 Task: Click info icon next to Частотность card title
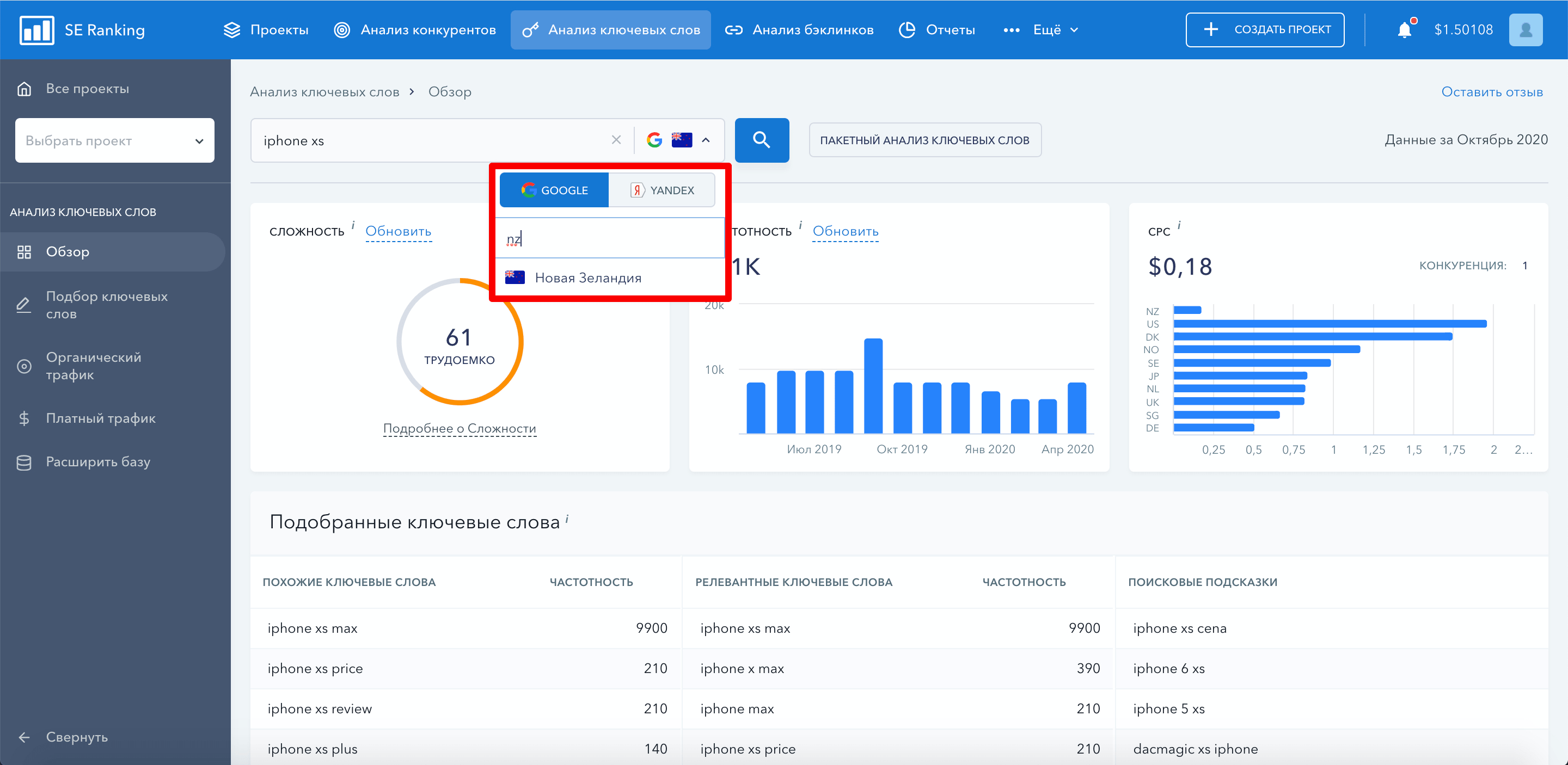(x=800, y=225)
